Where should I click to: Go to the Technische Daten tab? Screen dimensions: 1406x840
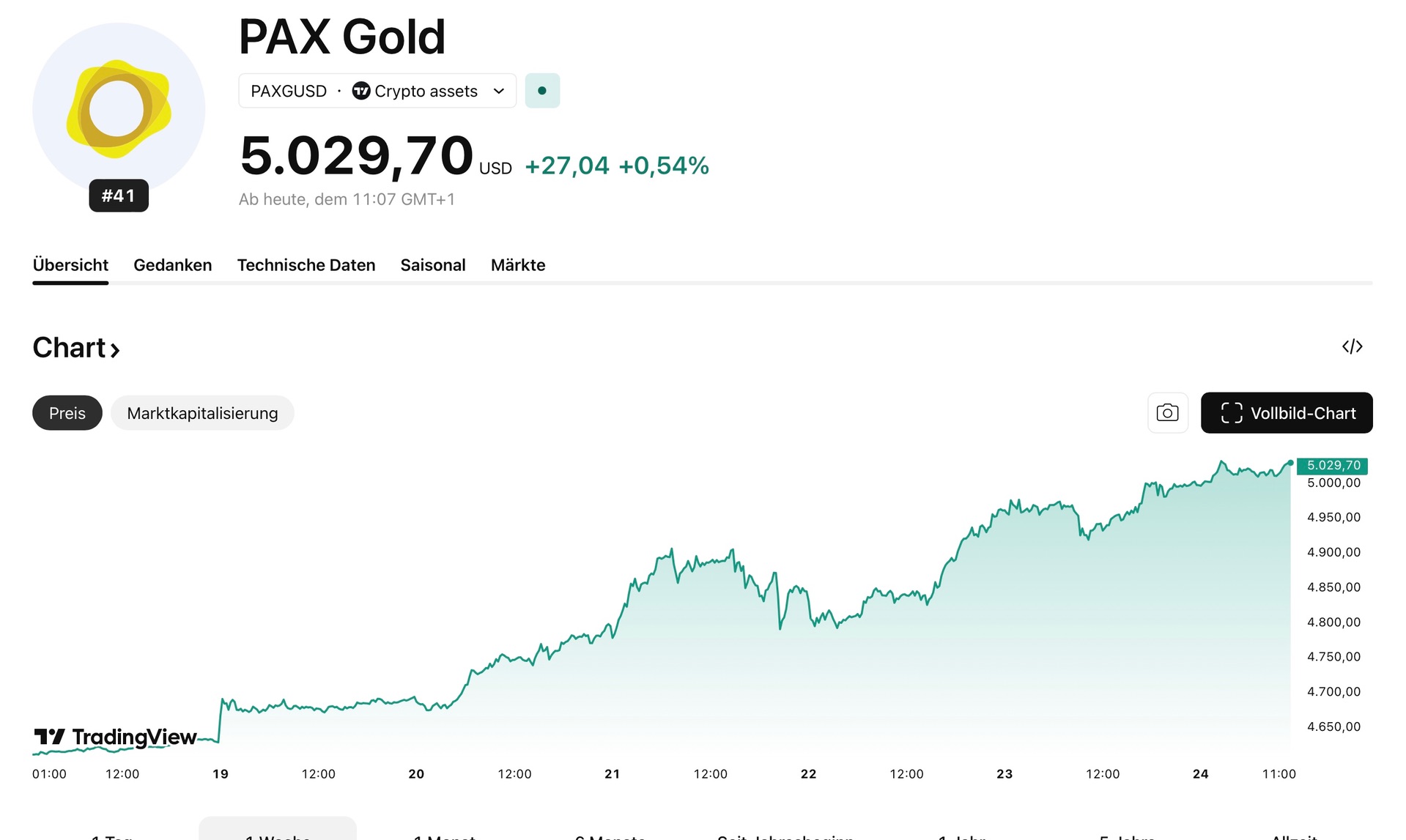[x=306, y=265]
